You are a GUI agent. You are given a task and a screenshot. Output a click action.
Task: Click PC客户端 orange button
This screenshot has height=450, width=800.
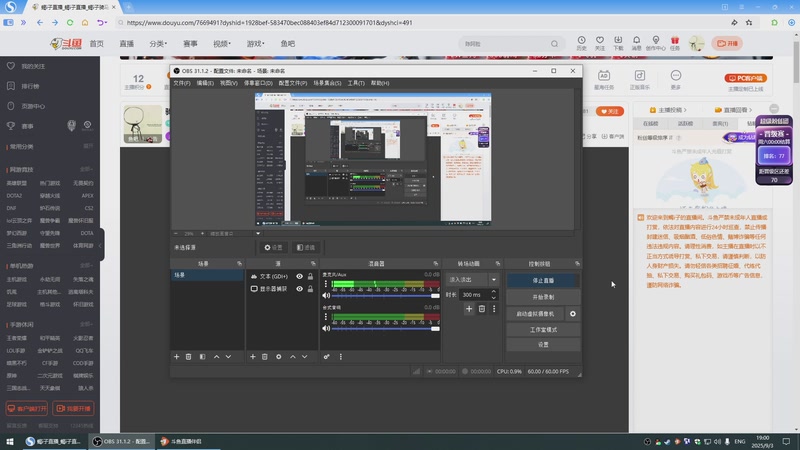[745, 78]
